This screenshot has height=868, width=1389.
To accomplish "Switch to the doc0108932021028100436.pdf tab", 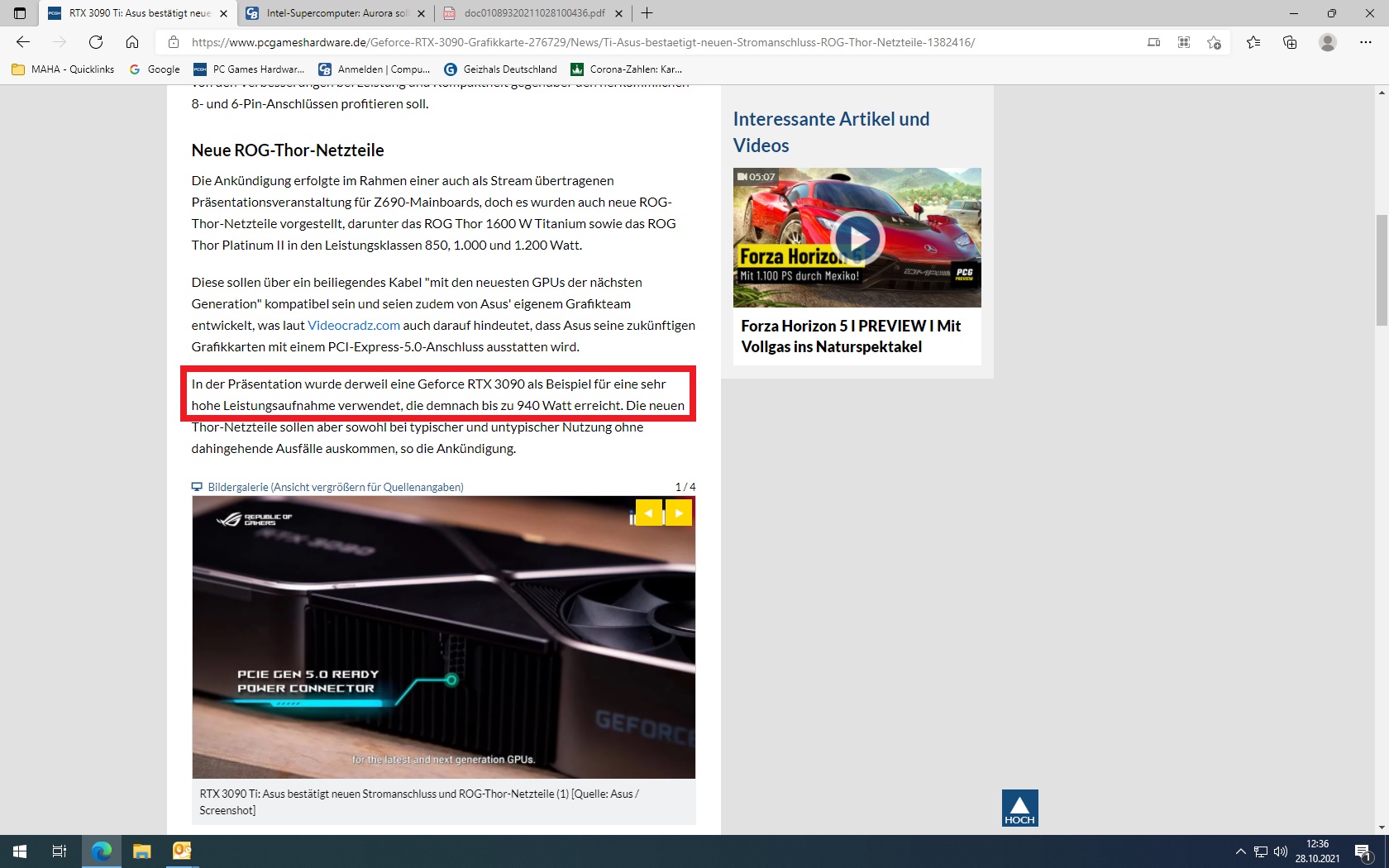I will point(533,13).
